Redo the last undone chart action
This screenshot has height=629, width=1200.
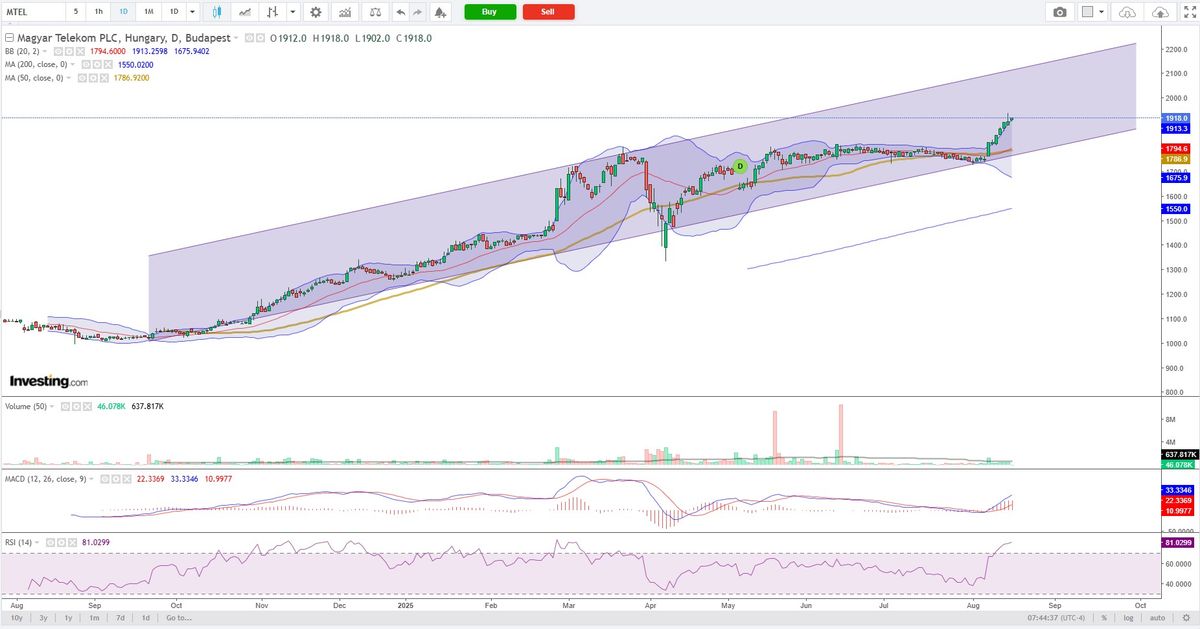coord(420,12)
